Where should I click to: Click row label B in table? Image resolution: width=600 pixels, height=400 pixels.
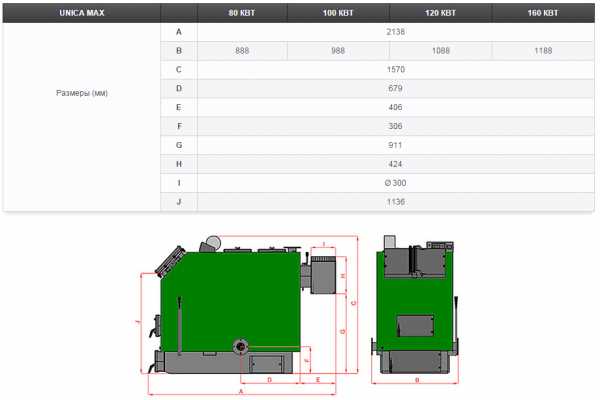(x=179, y=51)
